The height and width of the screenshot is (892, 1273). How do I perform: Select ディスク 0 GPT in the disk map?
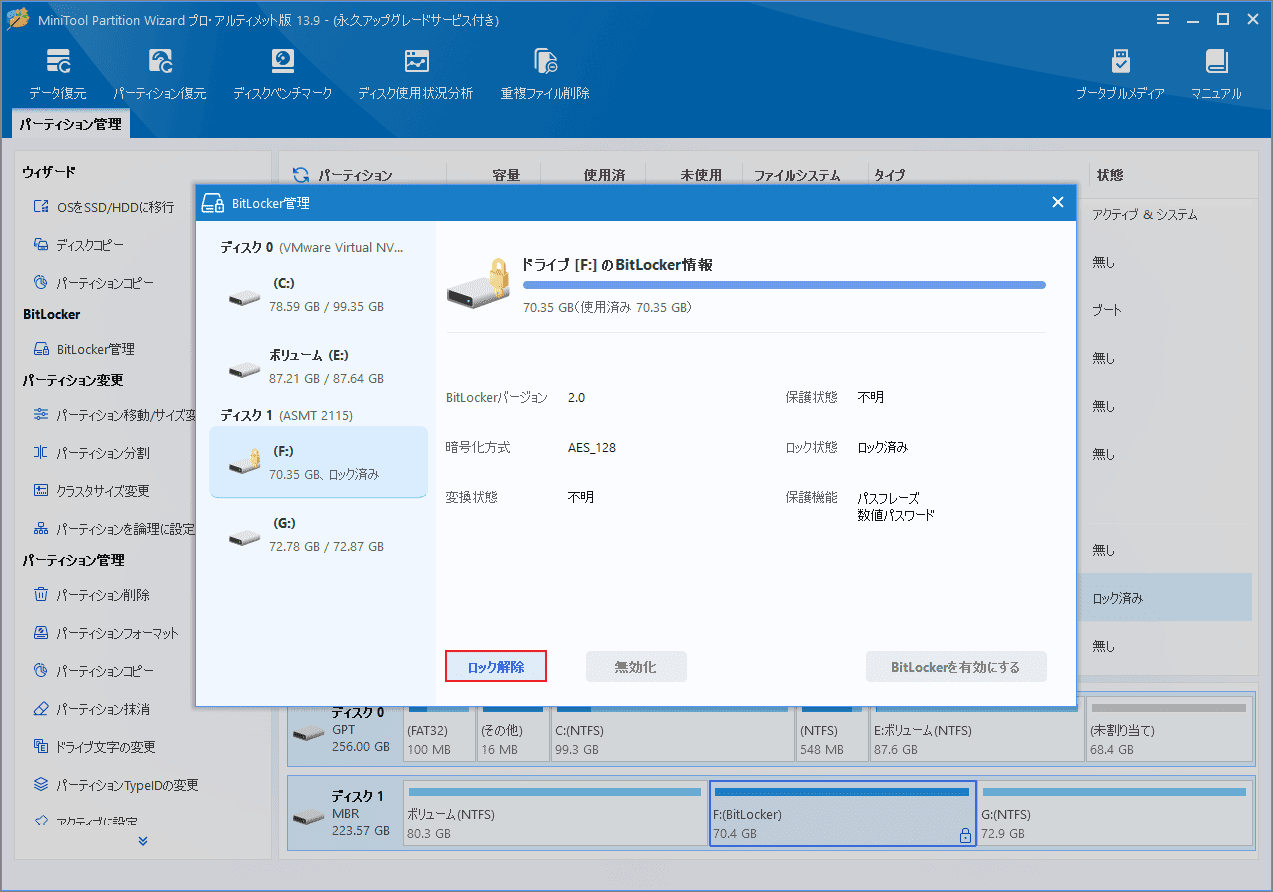coord(344,728)
